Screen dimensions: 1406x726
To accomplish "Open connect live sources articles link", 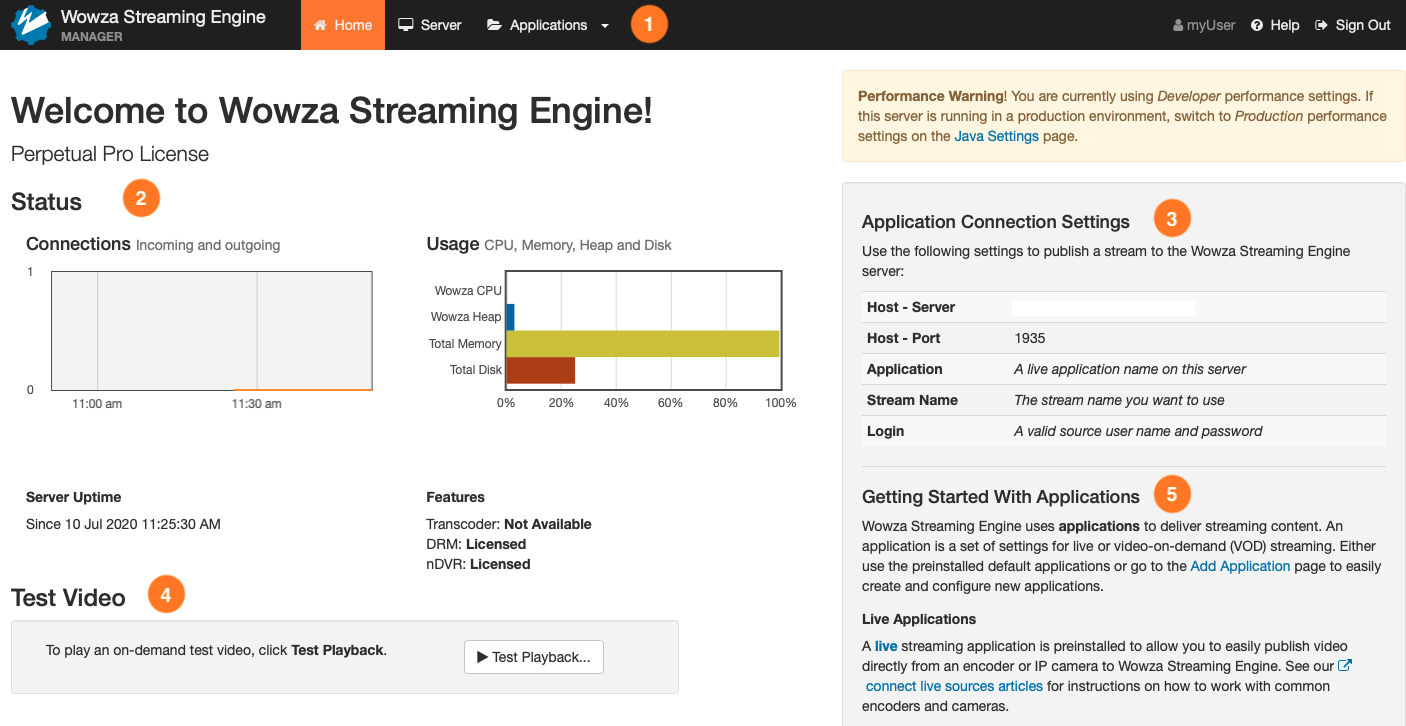I will point(954,686).
